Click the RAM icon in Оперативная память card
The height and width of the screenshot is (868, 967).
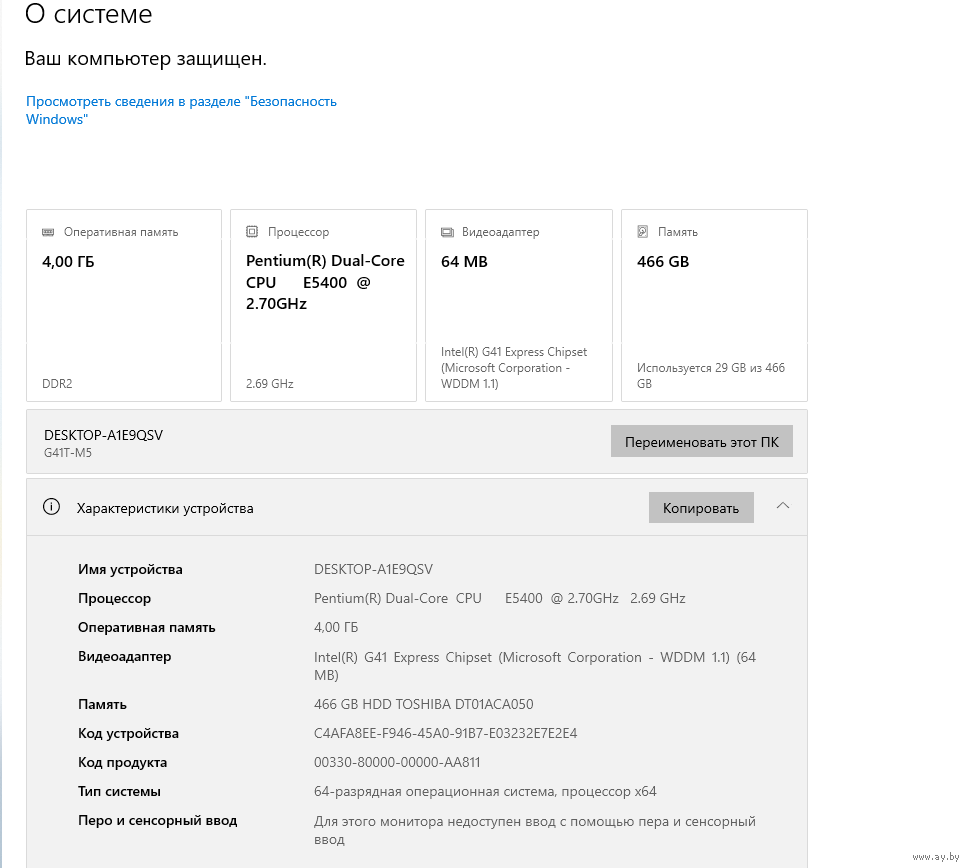(48, 232)
